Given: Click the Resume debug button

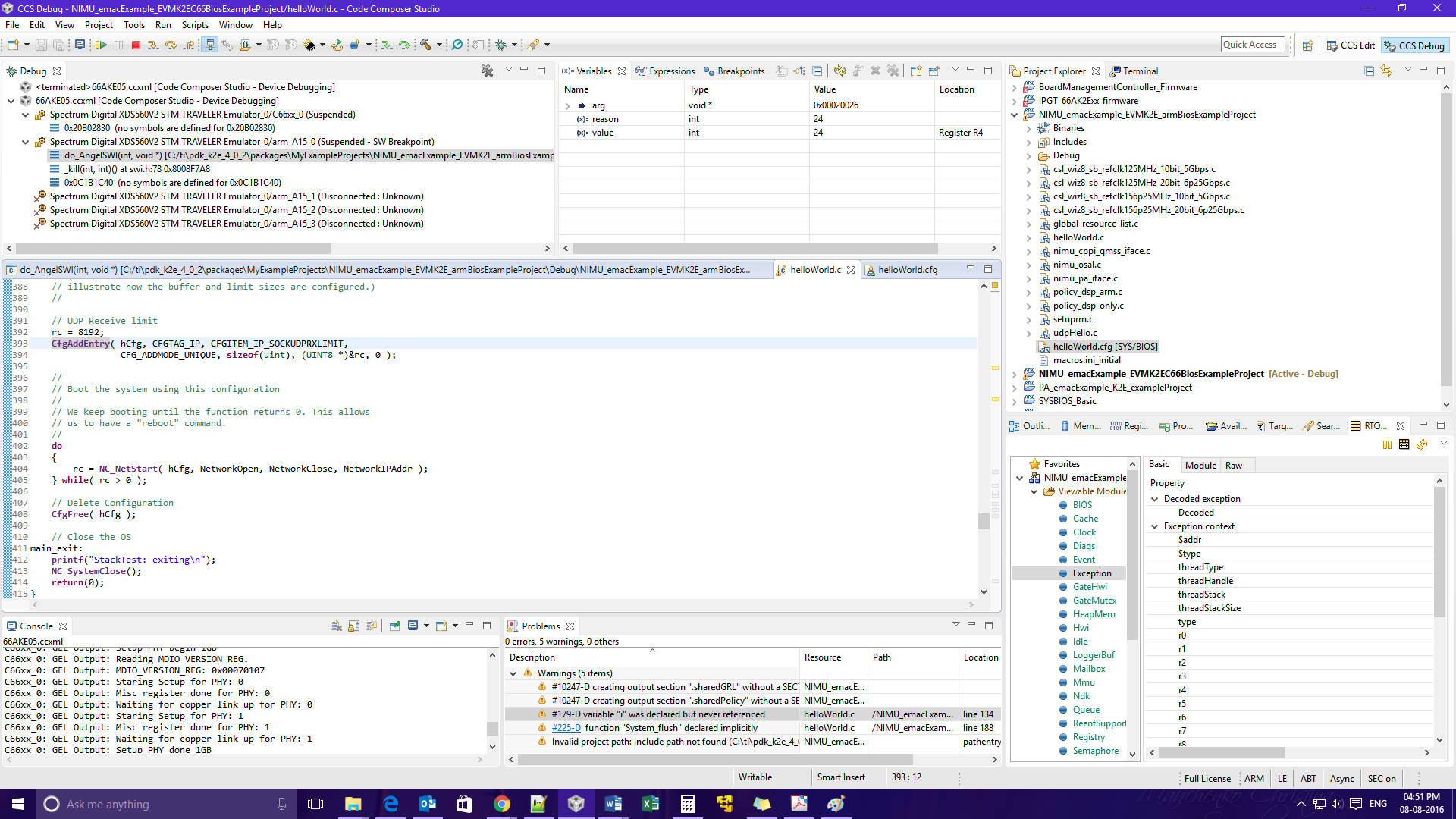Looking at the screenshot, I should tap(101, 45).
